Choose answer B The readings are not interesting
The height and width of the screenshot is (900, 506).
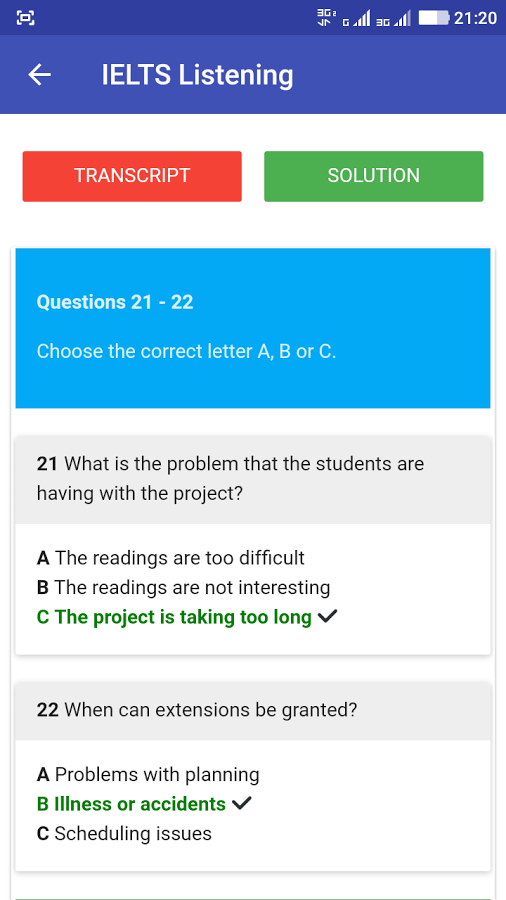(184, 587)
